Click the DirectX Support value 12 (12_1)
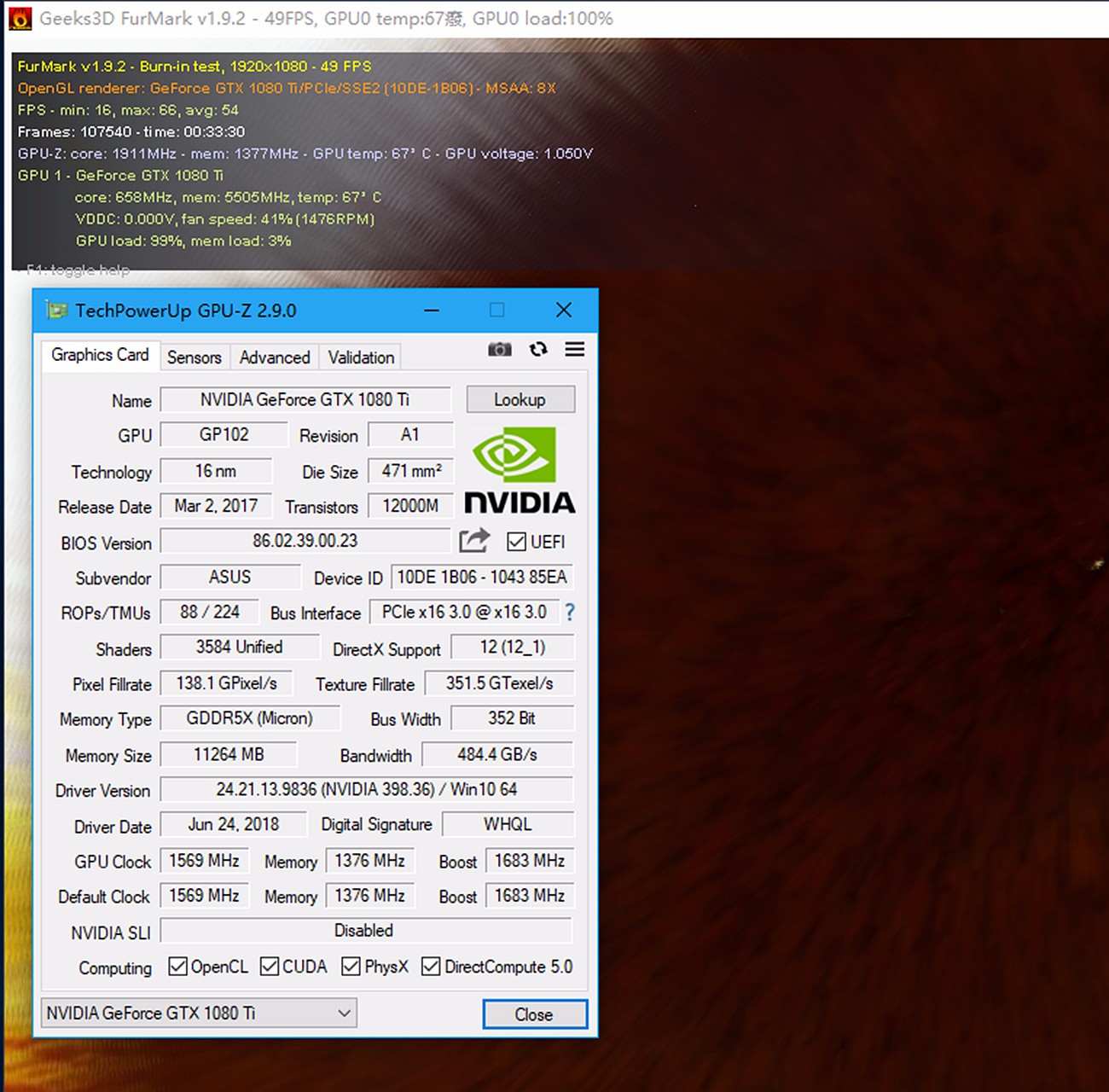Screen dimensions: 1109x1092 [513, 647]
